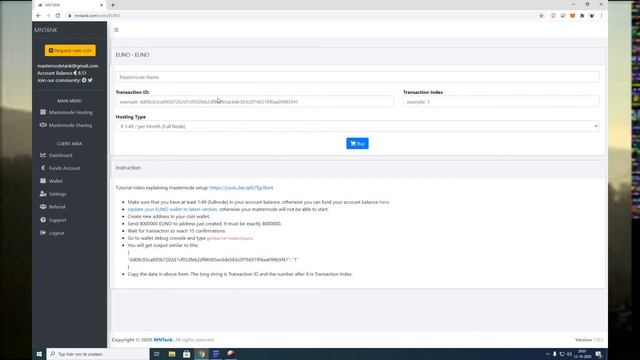
Task: Open a new browser tab
Action: tap(113, 5)
